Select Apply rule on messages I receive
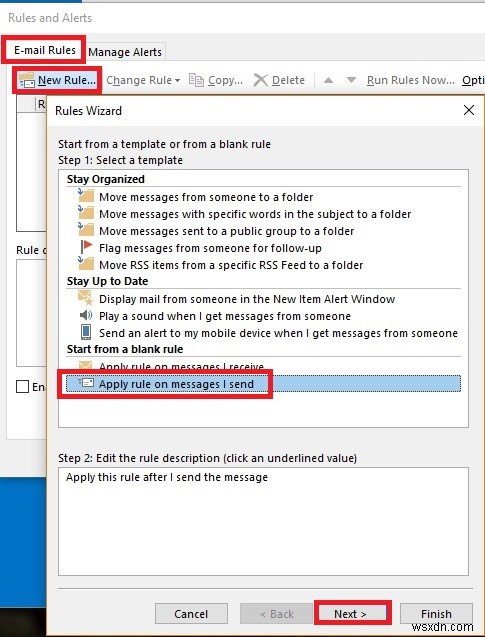The image size is (485, 637). [x=263, y=366]
